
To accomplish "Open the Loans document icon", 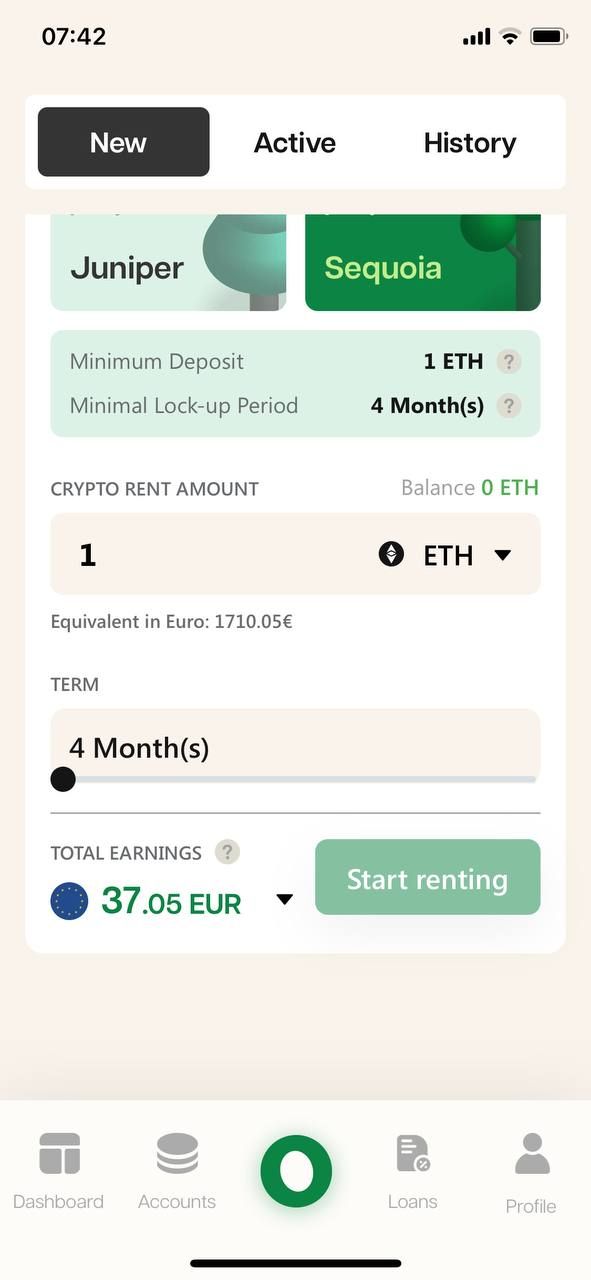I will [412, 1154].
